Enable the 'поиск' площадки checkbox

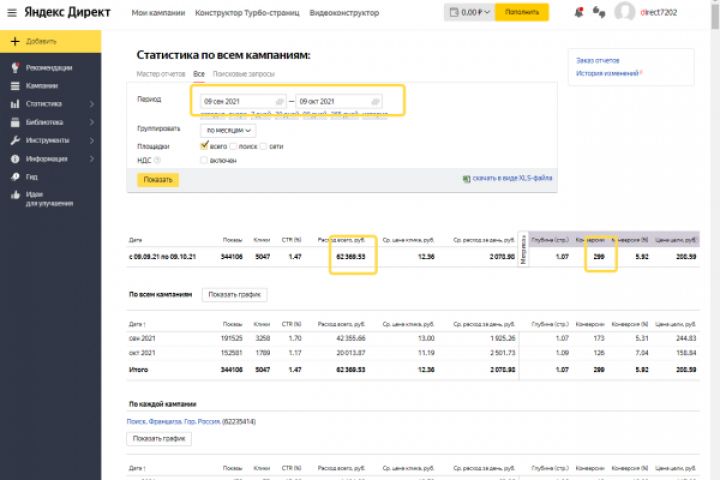click(233, 146)
